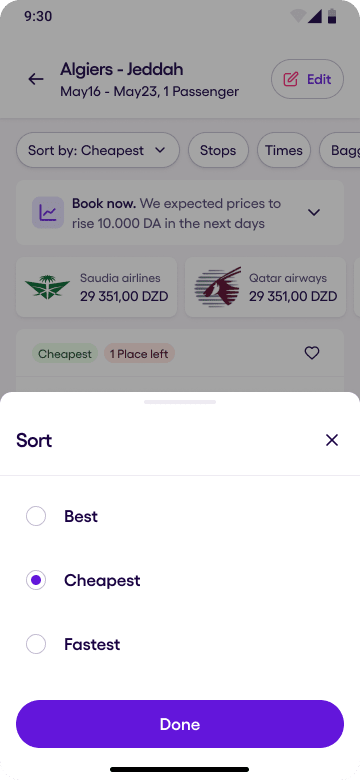Select the Fastest radio option
This screenshot has height=780, width=360.
click(x=36, y=644)
